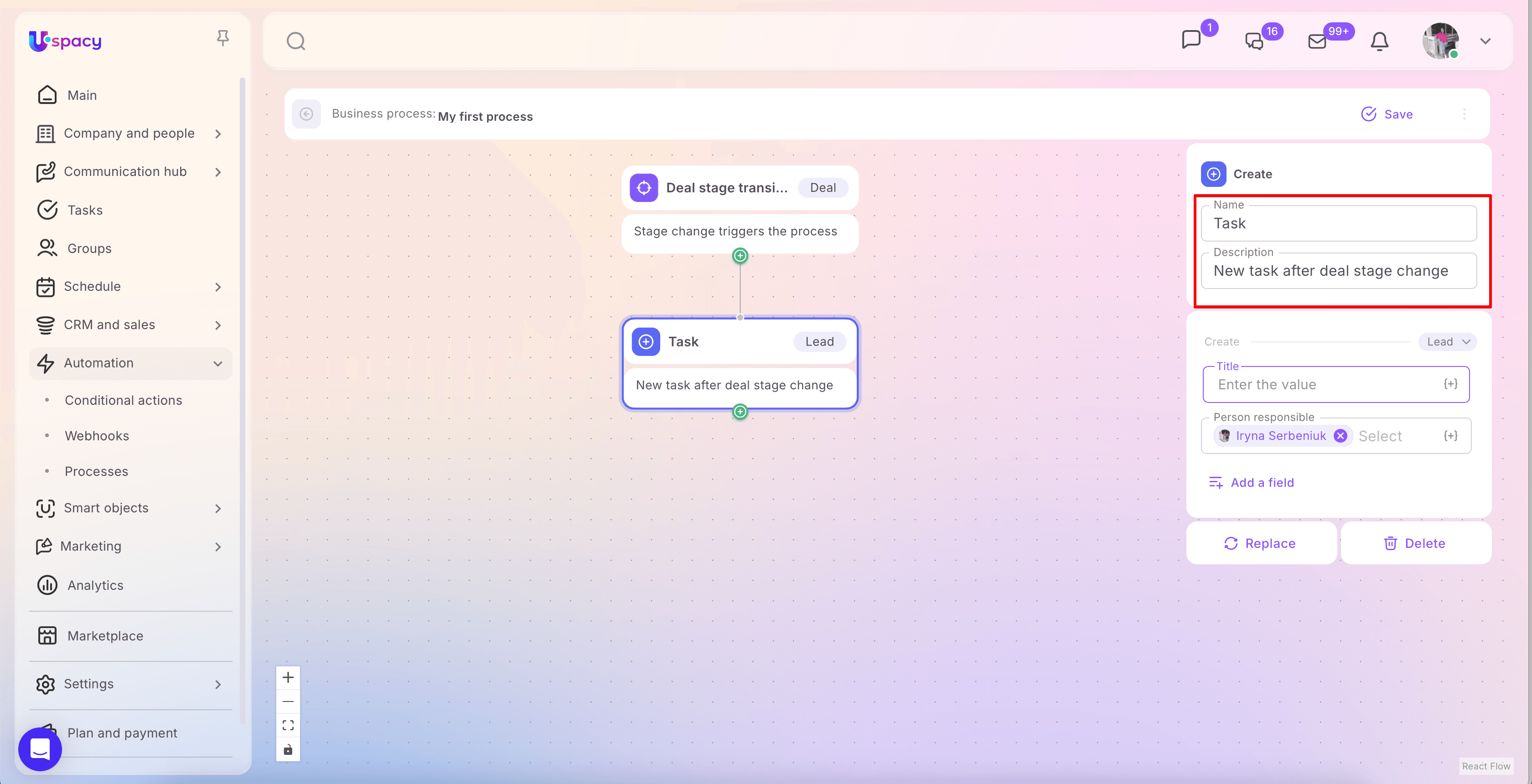Open Webhooks menu item

click(x=97, y=436)
